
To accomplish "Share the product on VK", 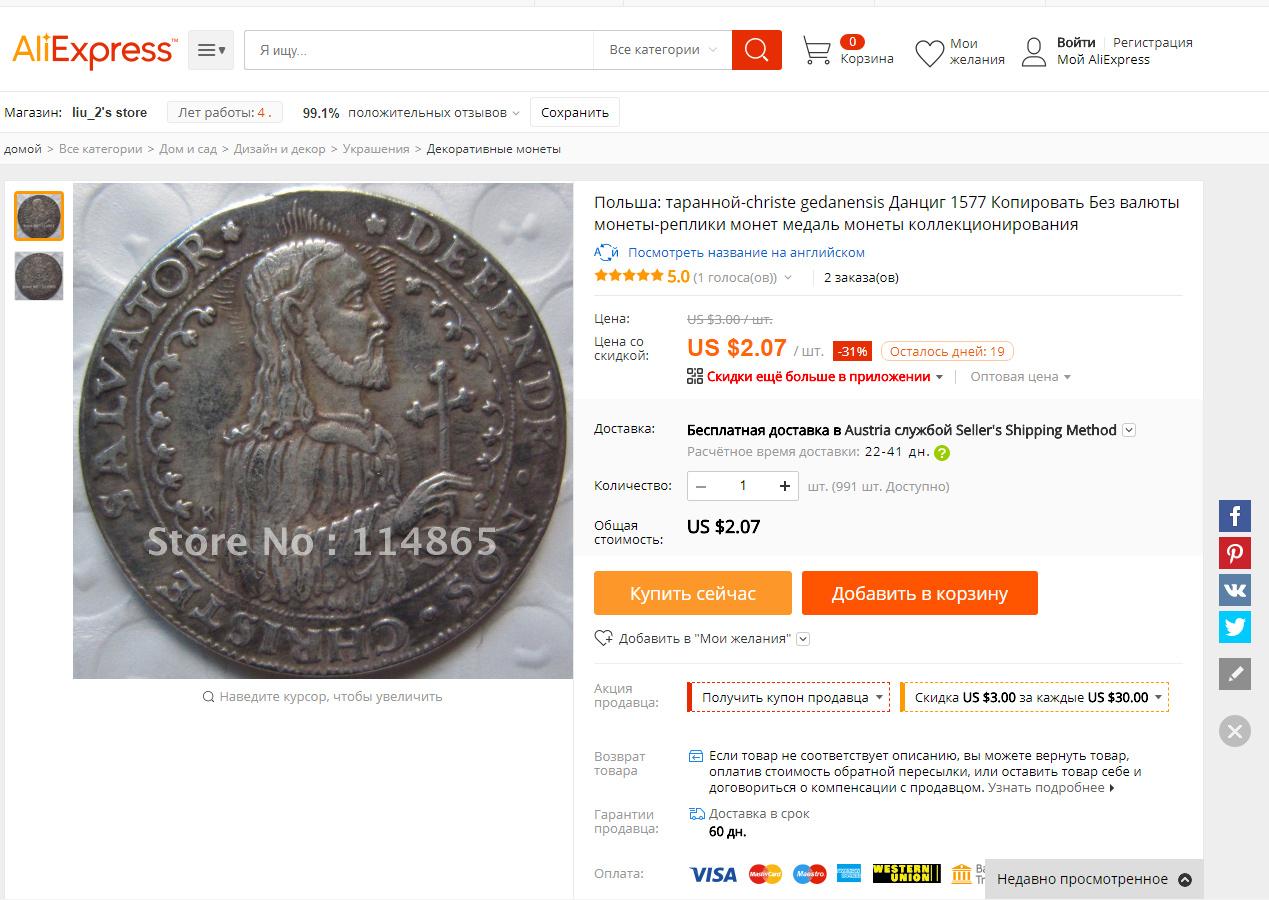I will [x=1235, y=590].
